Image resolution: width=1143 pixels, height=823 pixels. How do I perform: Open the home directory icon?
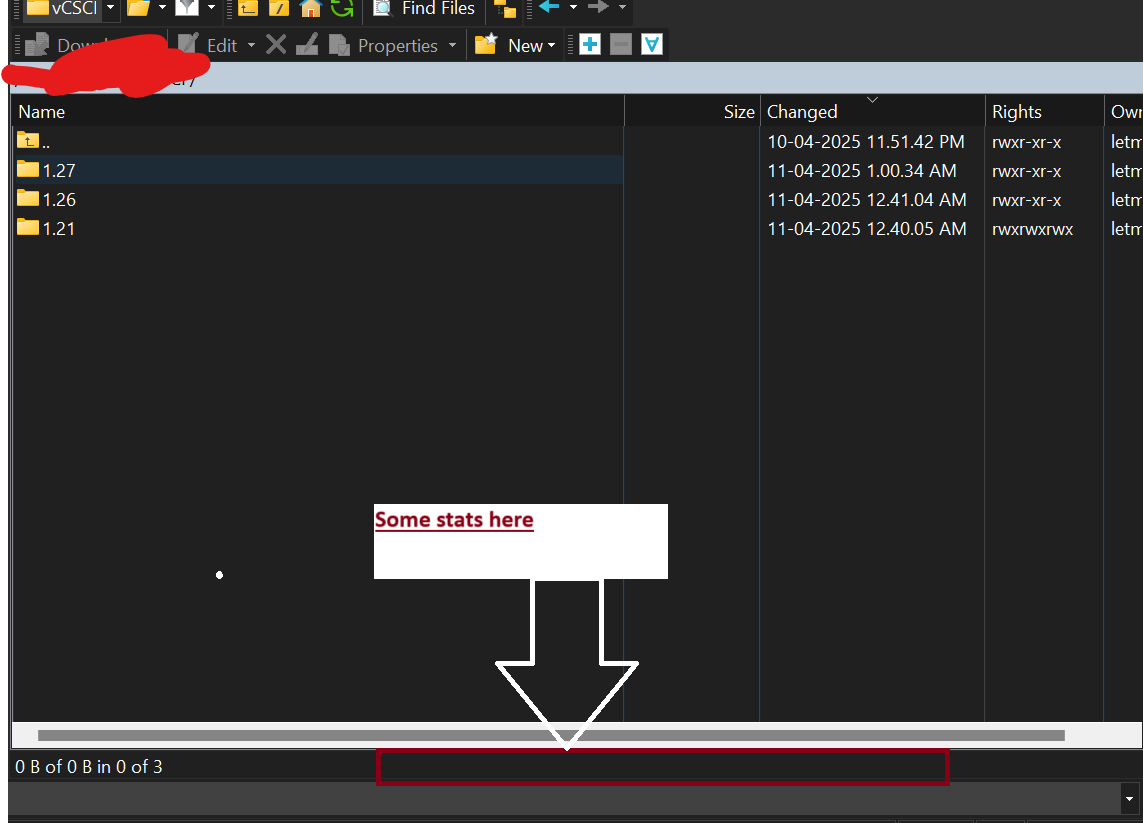pos(311,9)
